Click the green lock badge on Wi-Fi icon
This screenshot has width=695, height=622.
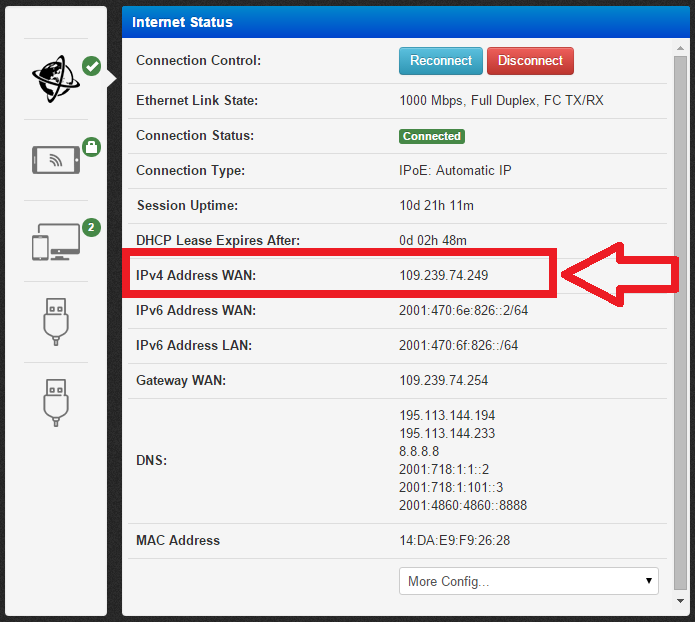pyautogui.click(x=91, y=147)
